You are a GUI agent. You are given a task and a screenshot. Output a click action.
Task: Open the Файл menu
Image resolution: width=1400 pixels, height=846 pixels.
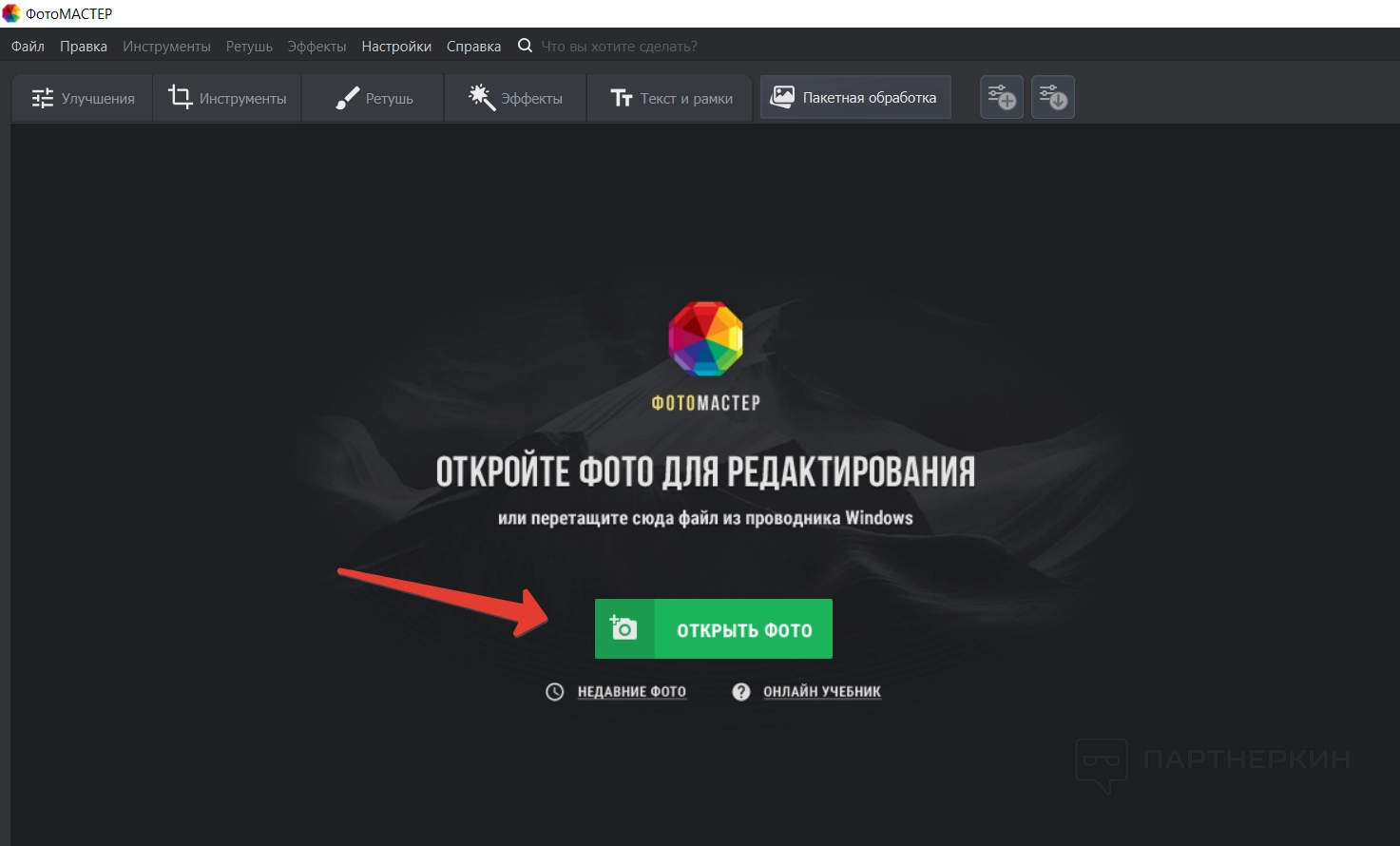pyautogui.click(x=28, y=47)
